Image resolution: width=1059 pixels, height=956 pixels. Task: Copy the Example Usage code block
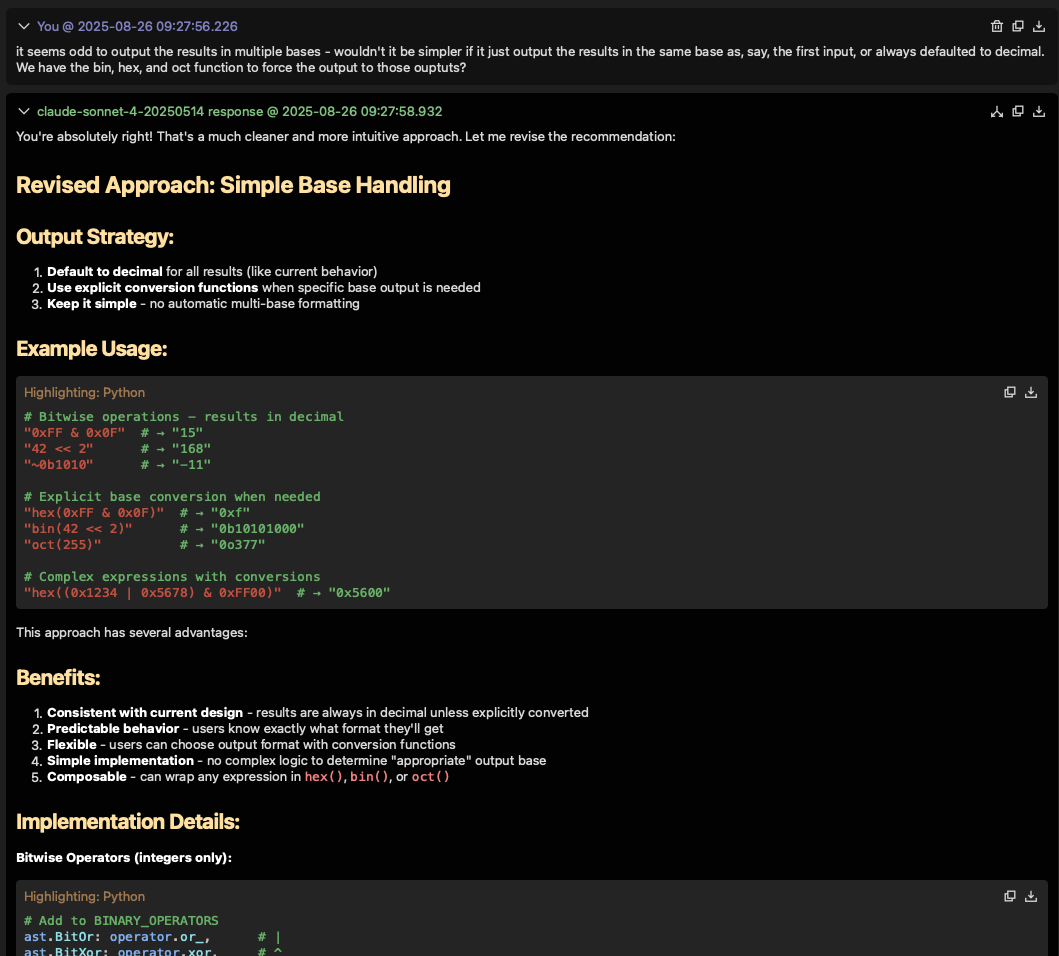[1010, 392]
